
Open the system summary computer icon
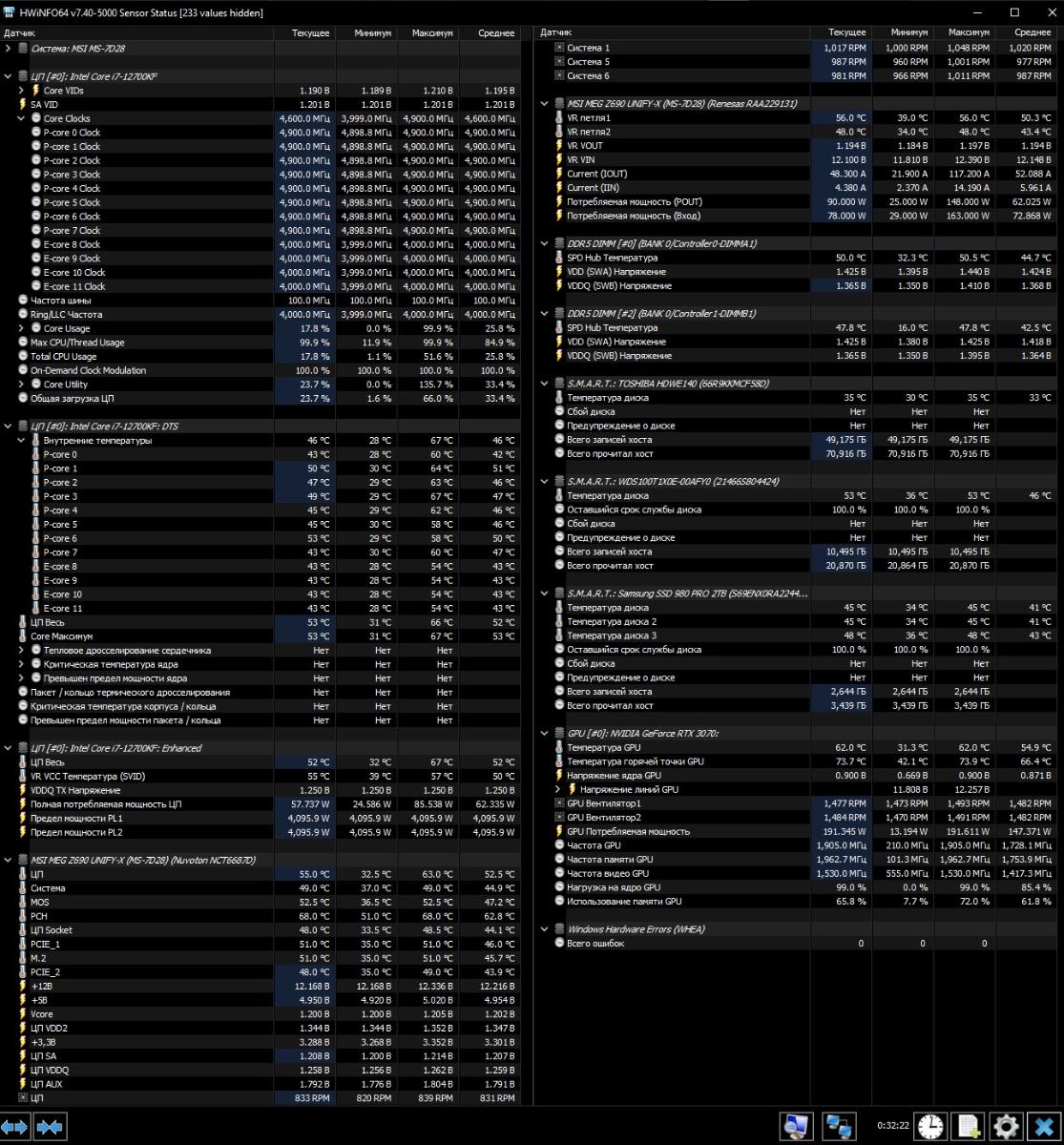pyautogui.click(x=794, y=1126)
